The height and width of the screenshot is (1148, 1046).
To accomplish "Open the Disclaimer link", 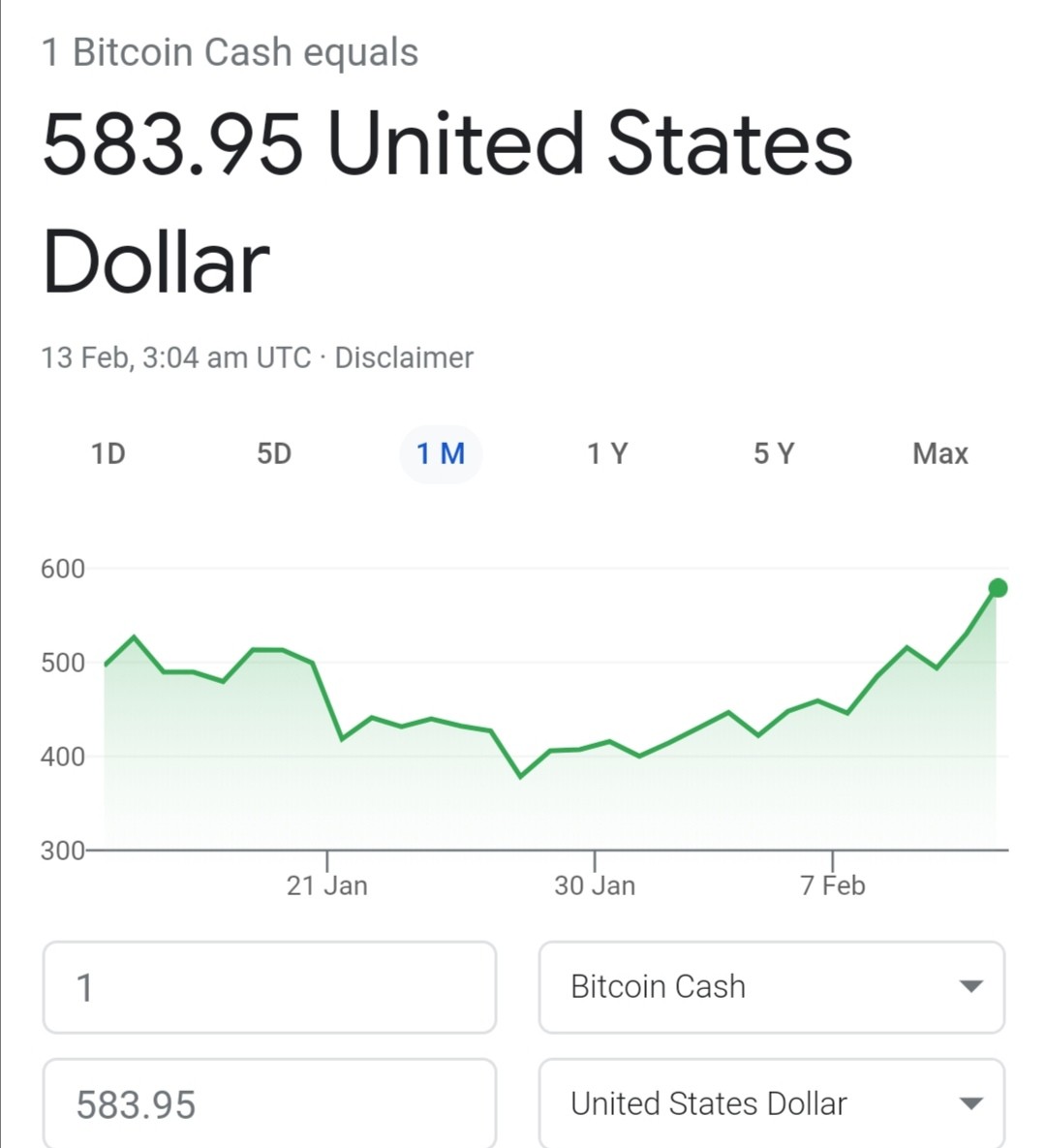I will pos(404,358).
